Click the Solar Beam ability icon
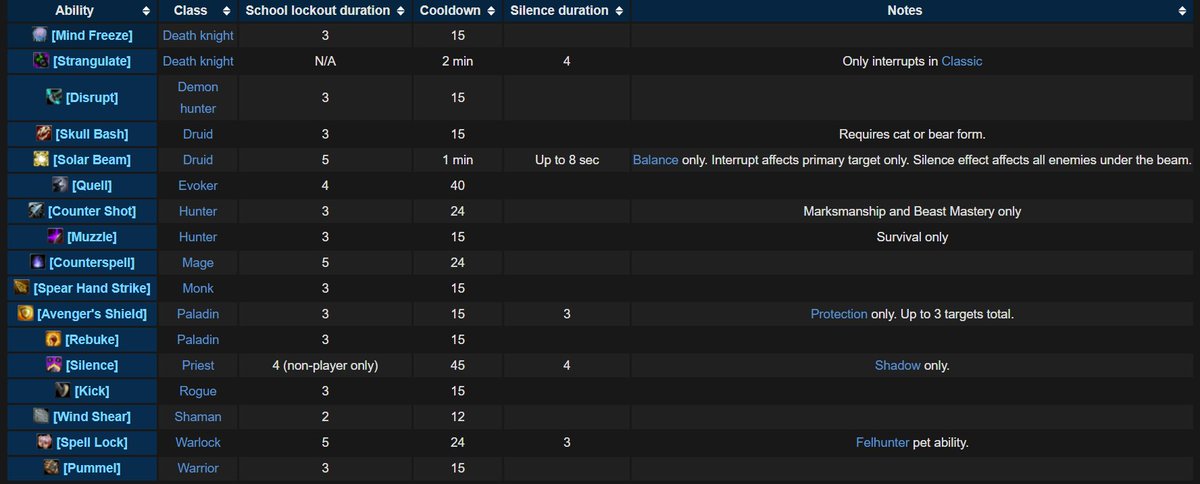The image size is (1200, 484). point(40,160)
